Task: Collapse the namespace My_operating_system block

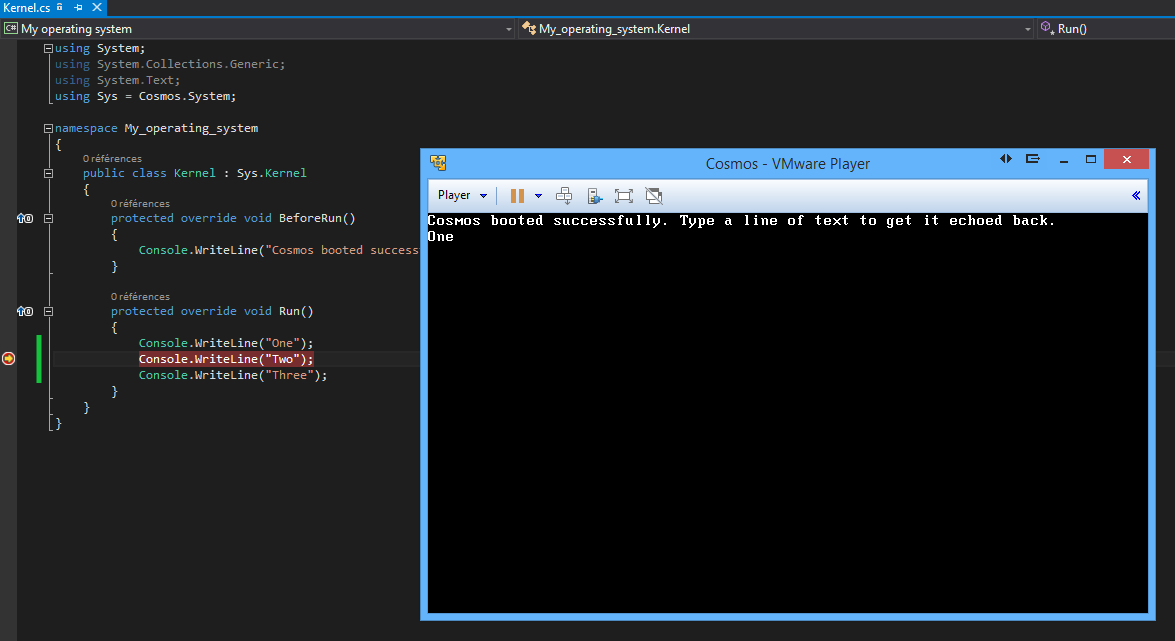Action: [x=49, y=128]
